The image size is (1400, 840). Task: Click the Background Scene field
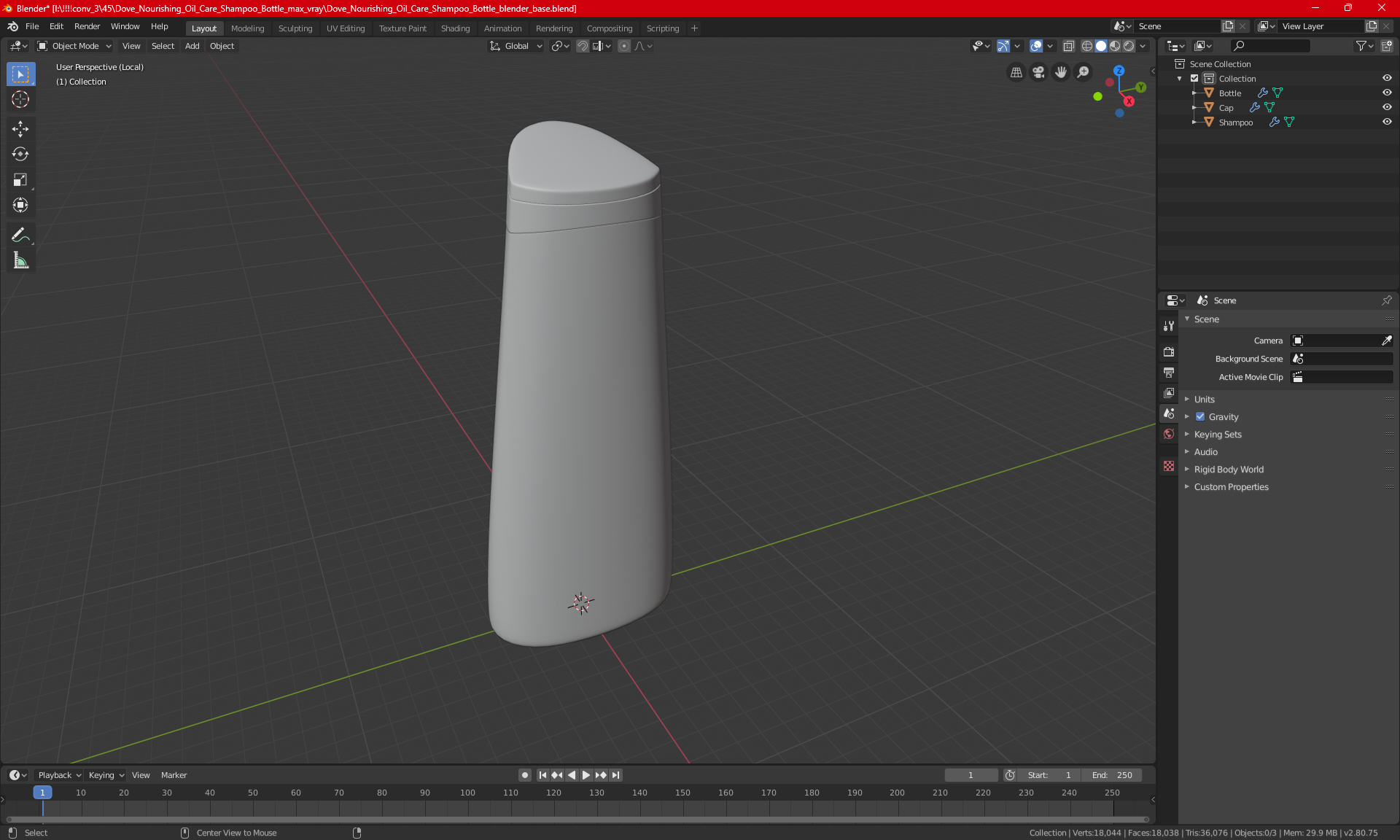[x=1342, y=359]
